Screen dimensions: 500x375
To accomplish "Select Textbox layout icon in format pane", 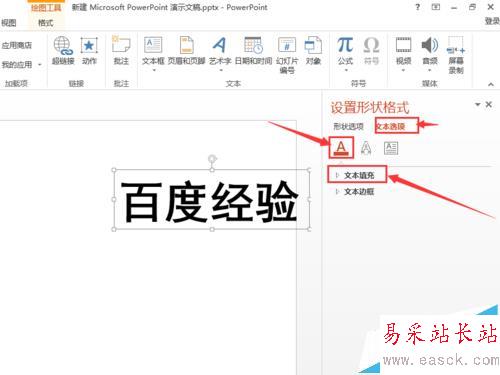I will tap(391, 148).
